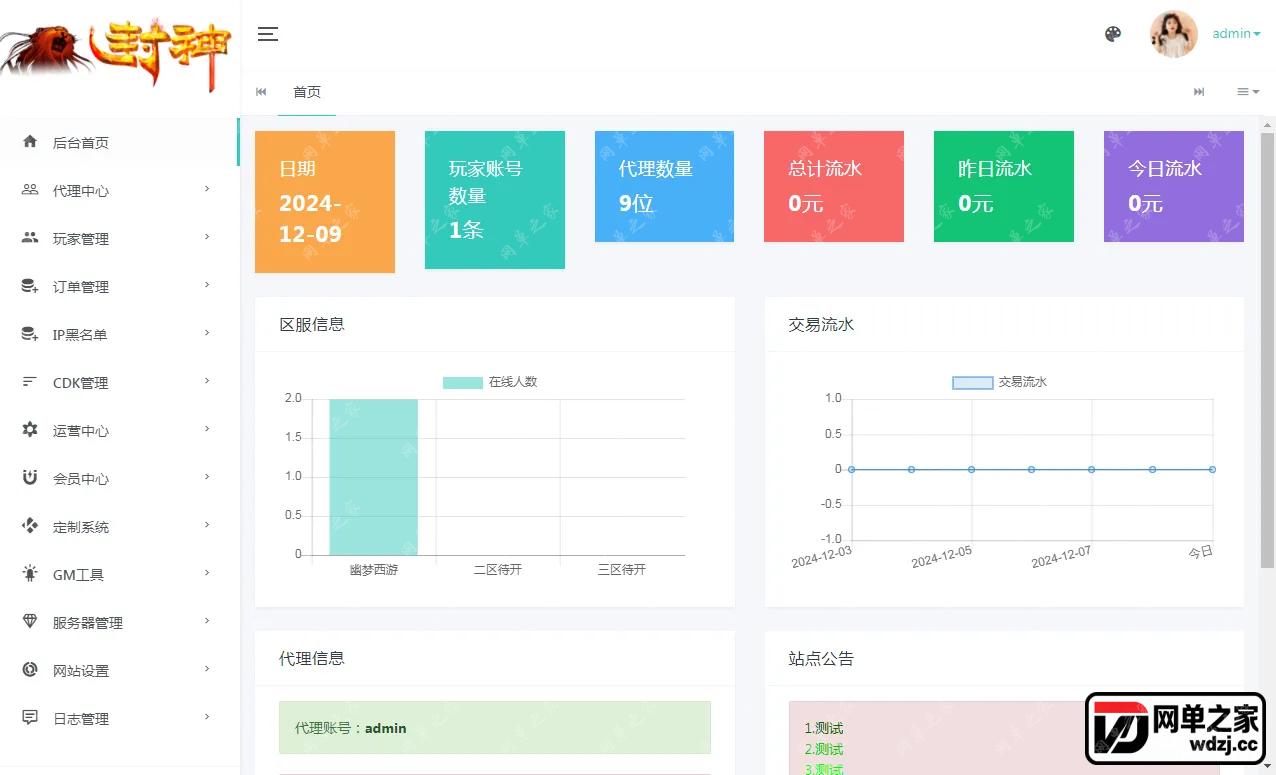This screenshot has width=1276, height=775.
Task: Open the 服务器管理 menu item
Action: (x=120, y=622)
